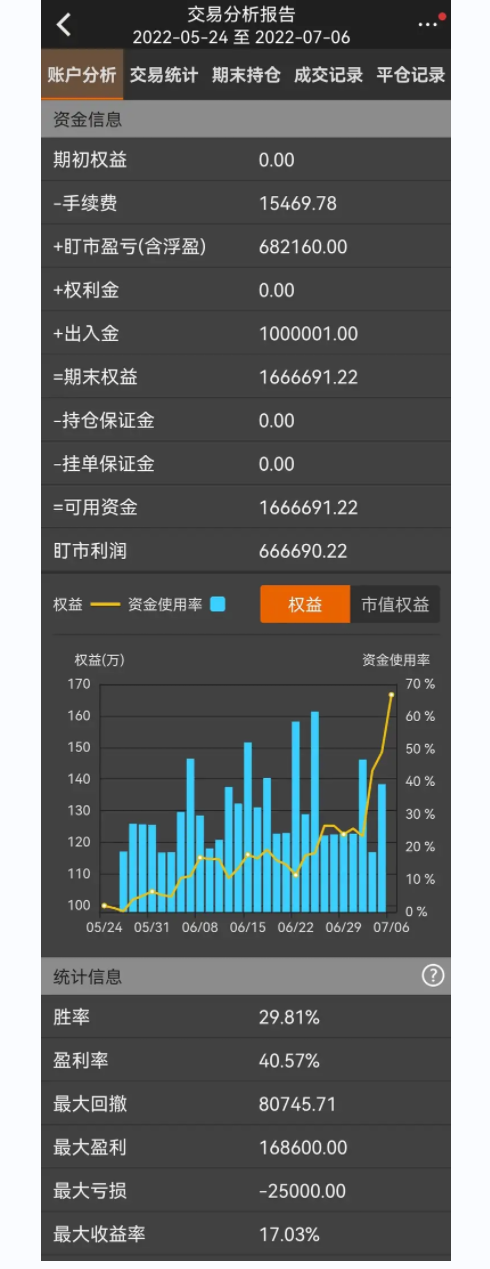Click the 交易分析报告 title

point(242,14)
